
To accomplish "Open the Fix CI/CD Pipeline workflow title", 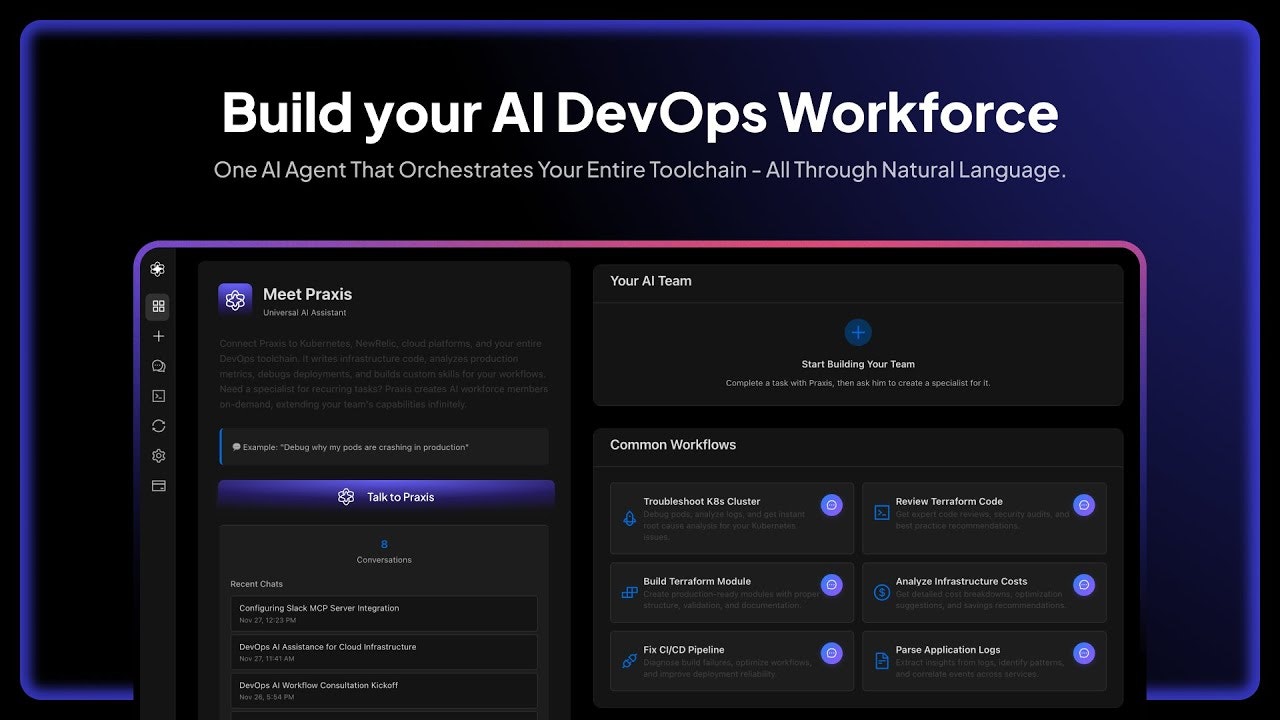I will point(684,650).
